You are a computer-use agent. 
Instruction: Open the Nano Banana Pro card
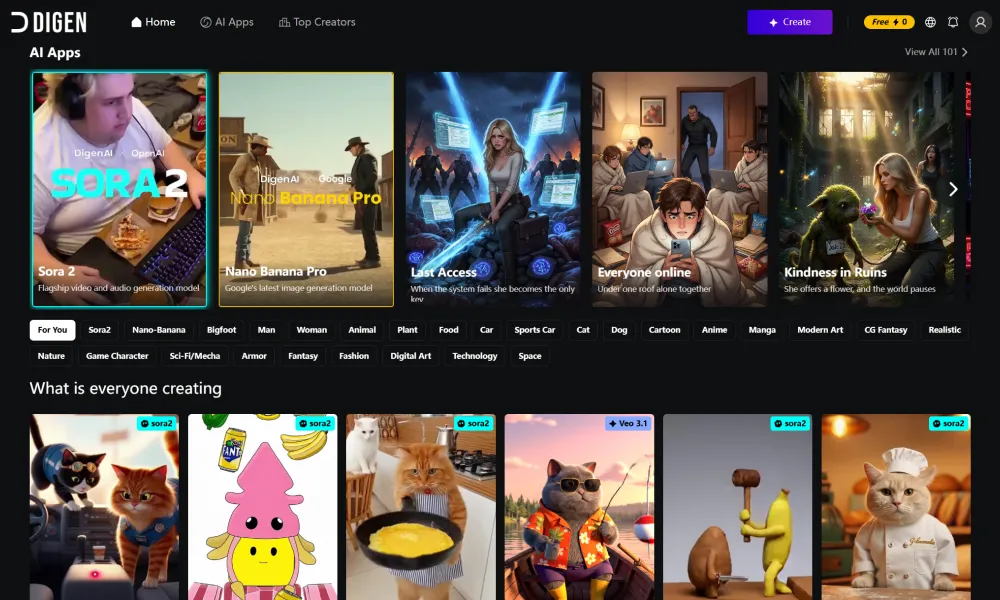(306, 189)
